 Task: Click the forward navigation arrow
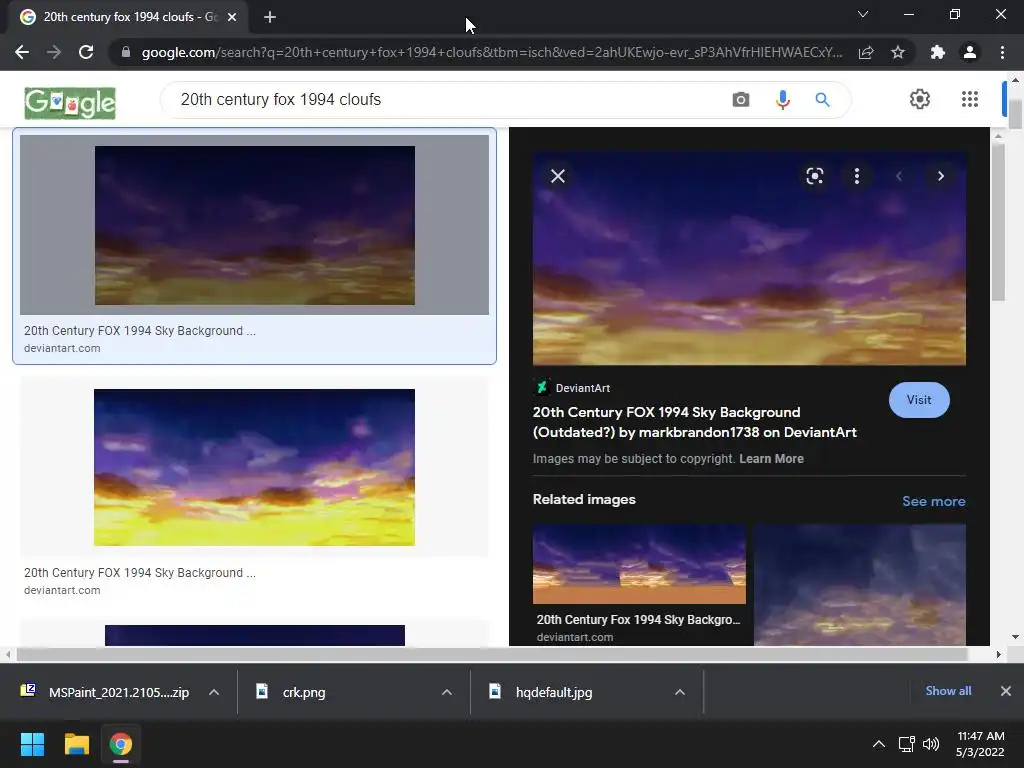tap(54, 52)
